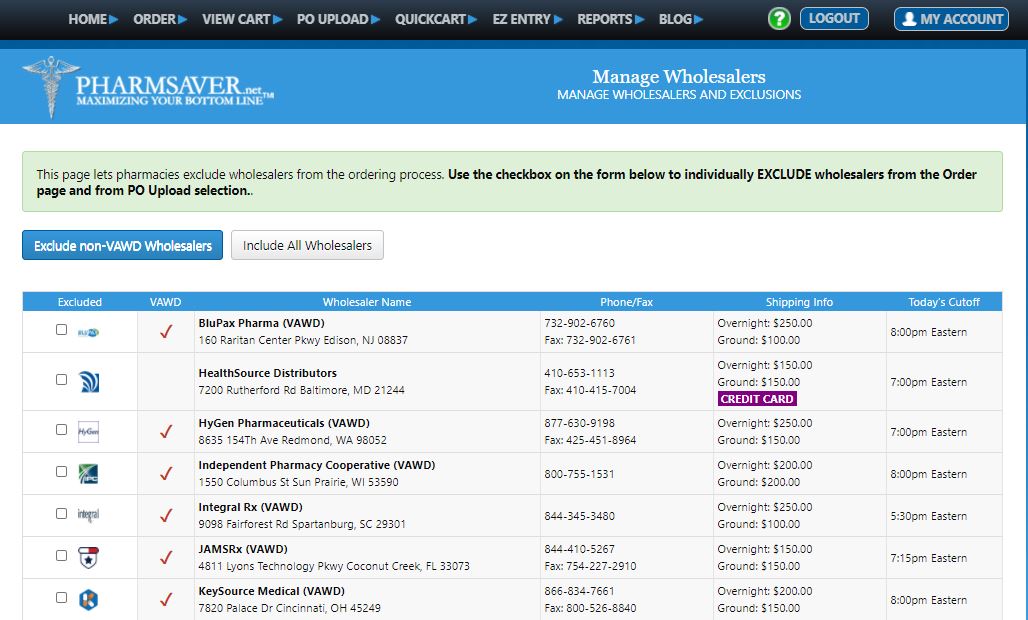Click the VAWD checkmark for HyGen Pharmaceuticals
Image resolution: width=1028 pixels, height=620 pixels.
click(166, 431)
